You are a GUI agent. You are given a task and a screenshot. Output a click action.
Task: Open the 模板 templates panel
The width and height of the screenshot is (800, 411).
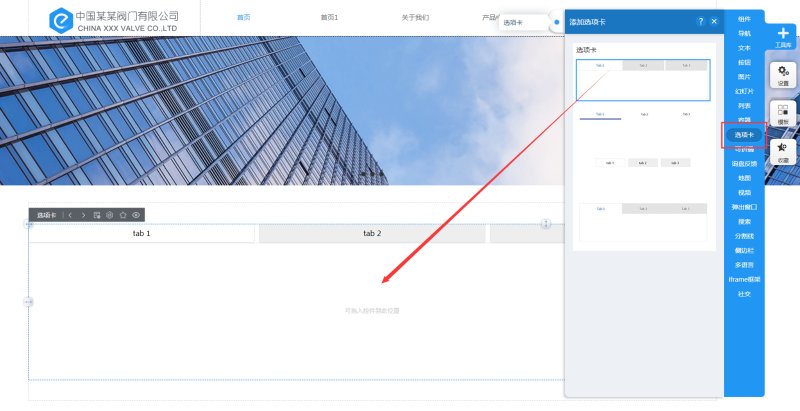[783, 114]
